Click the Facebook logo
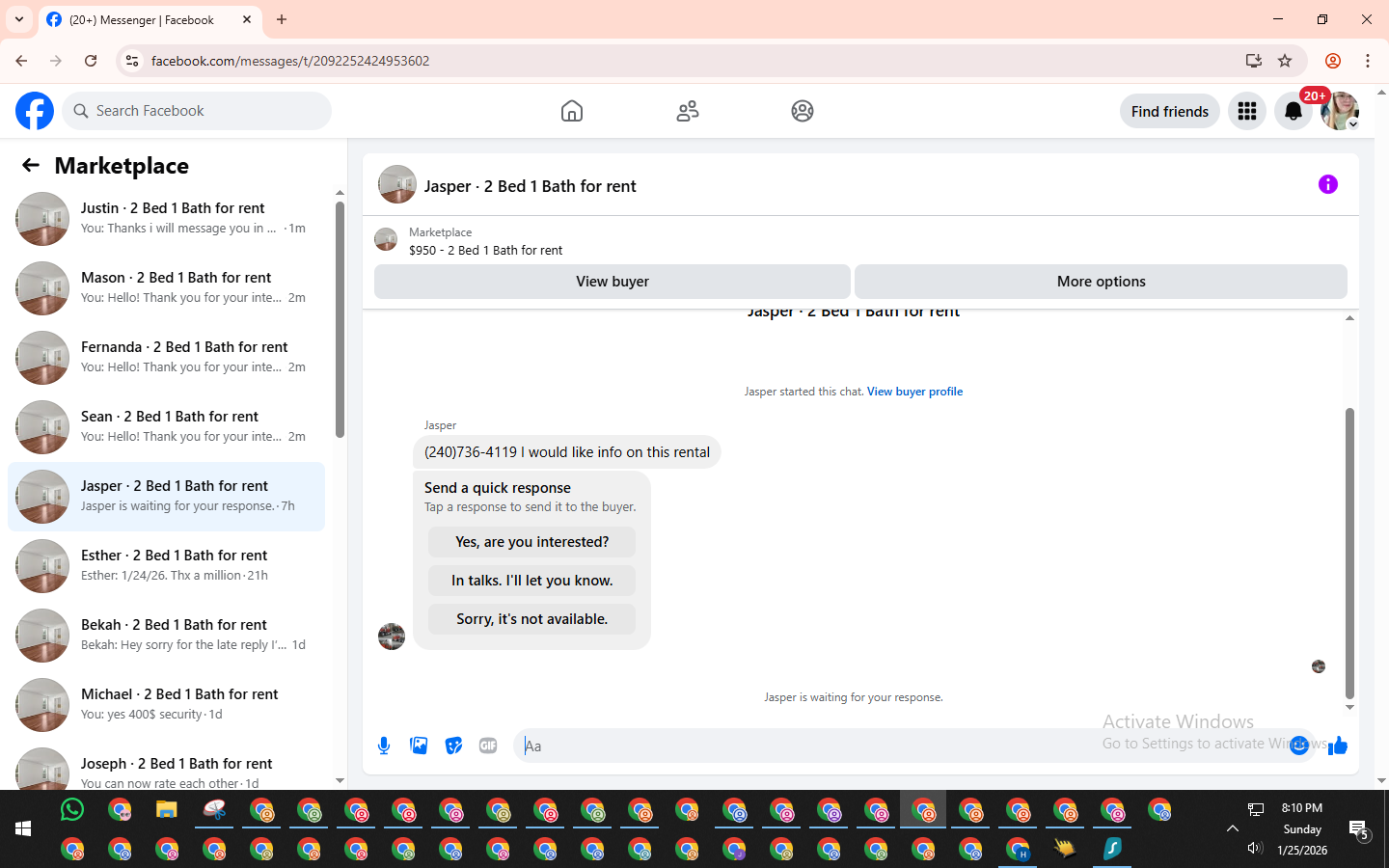This screenshot has width=1389, height=868. [35, 111]
